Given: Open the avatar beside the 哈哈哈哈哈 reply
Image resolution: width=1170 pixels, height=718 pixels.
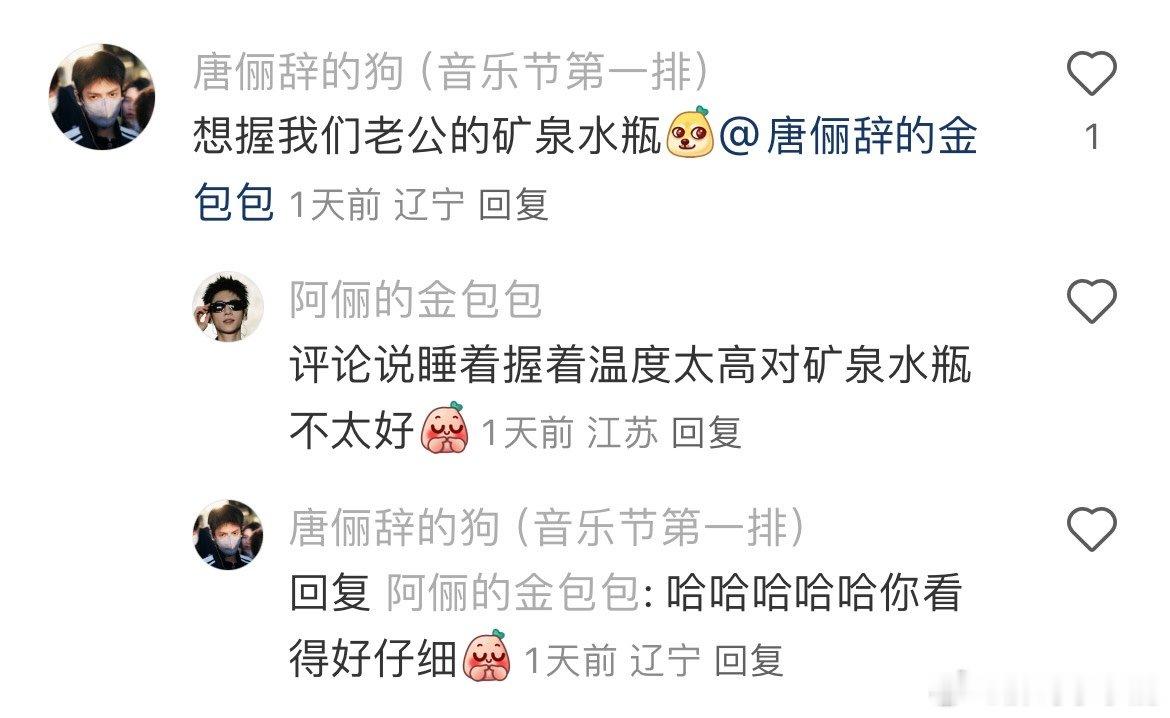Looking at the screenshot, I should coord(228,535).
